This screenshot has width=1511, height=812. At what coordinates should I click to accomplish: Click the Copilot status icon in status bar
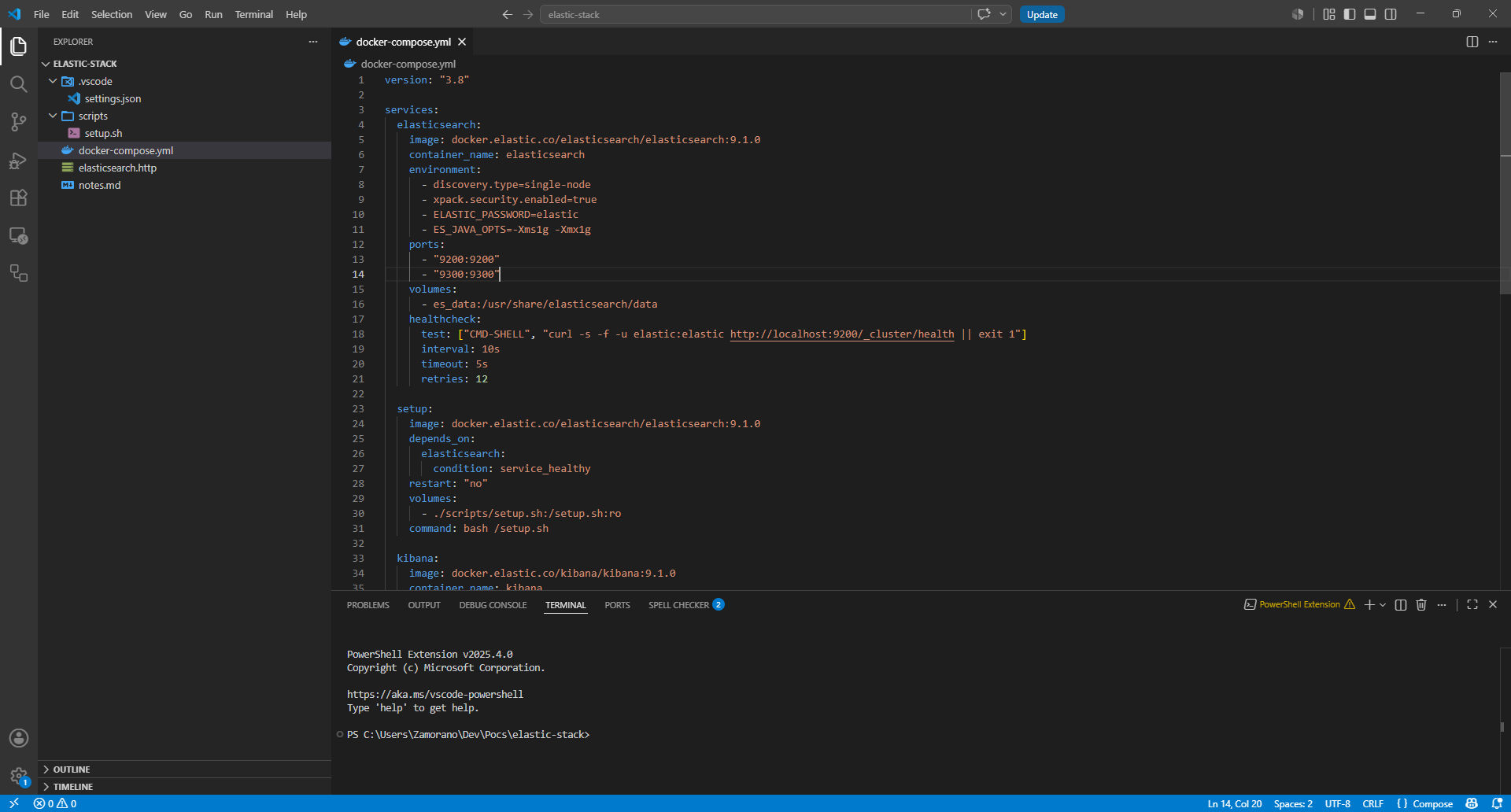[1472, 803]
